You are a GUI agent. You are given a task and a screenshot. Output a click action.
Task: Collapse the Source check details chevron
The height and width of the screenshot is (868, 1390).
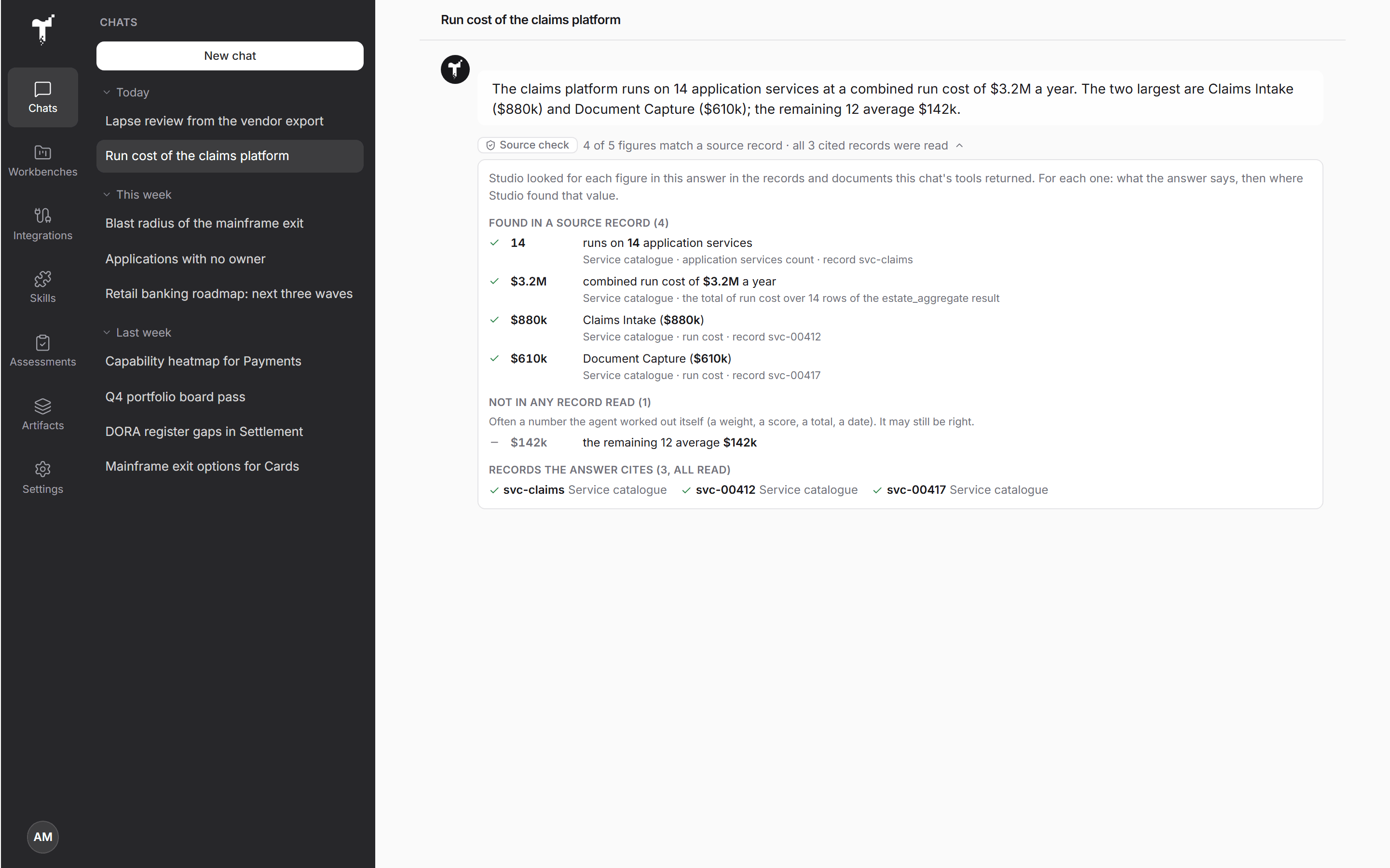click(959, 145)
